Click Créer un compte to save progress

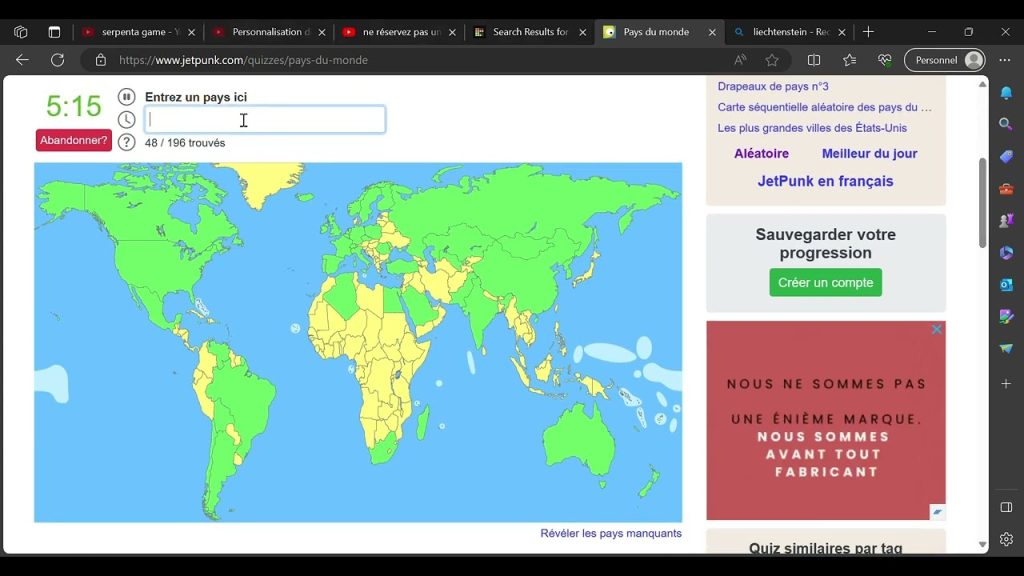click(x=825, y=282)
